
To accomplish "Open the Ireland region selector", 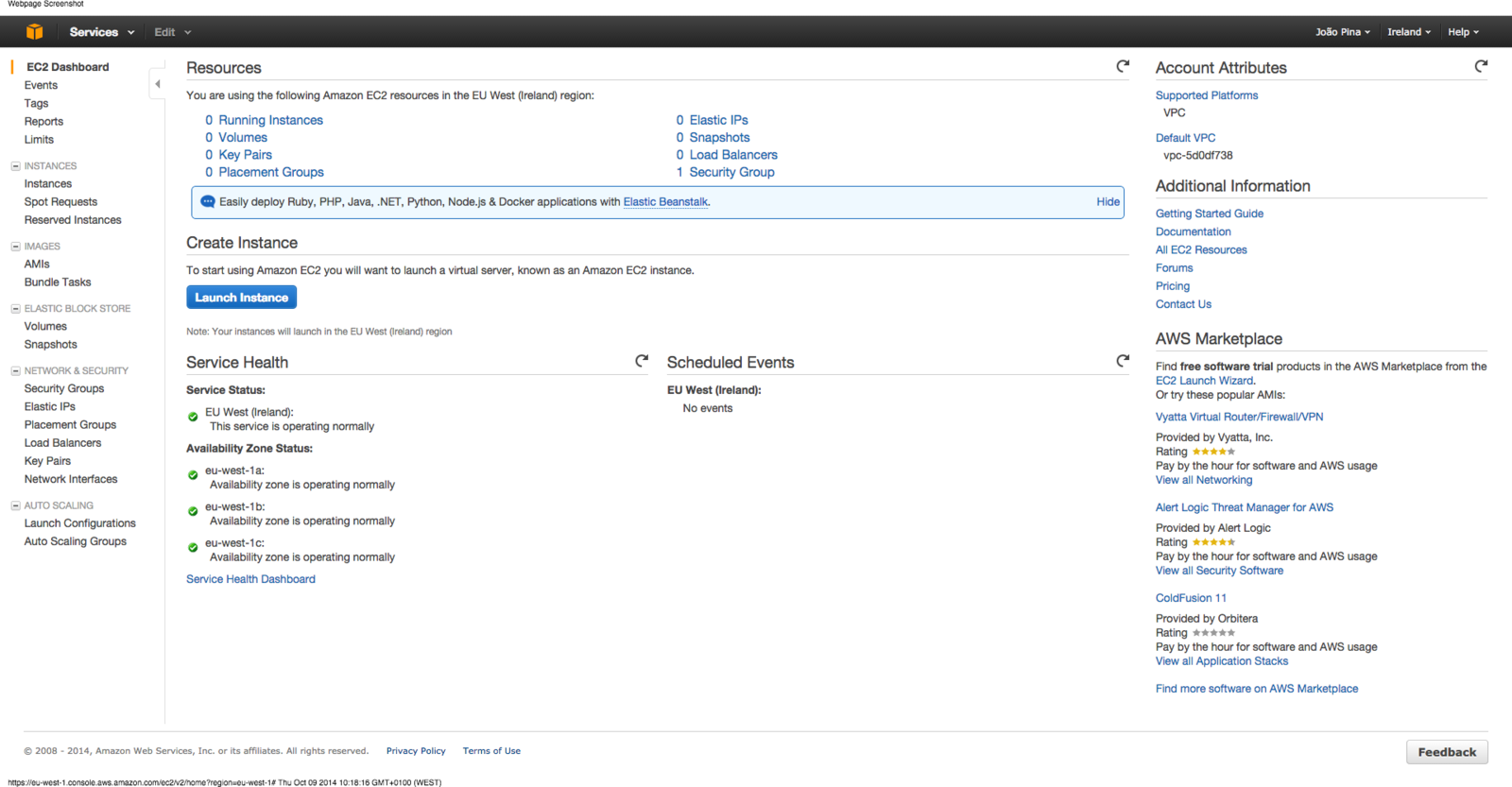I will (x=1409, y=32).
